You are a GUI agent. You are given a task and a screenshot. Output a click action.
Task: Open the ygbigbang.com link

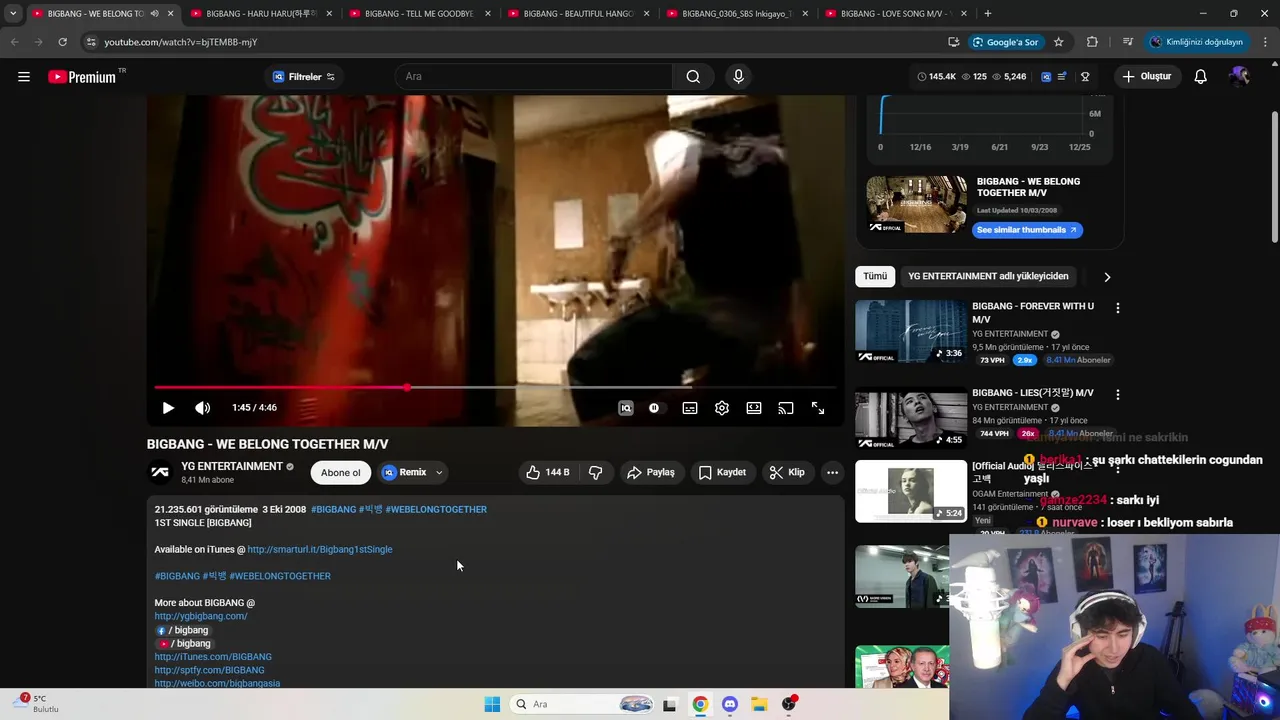[201, 616]
